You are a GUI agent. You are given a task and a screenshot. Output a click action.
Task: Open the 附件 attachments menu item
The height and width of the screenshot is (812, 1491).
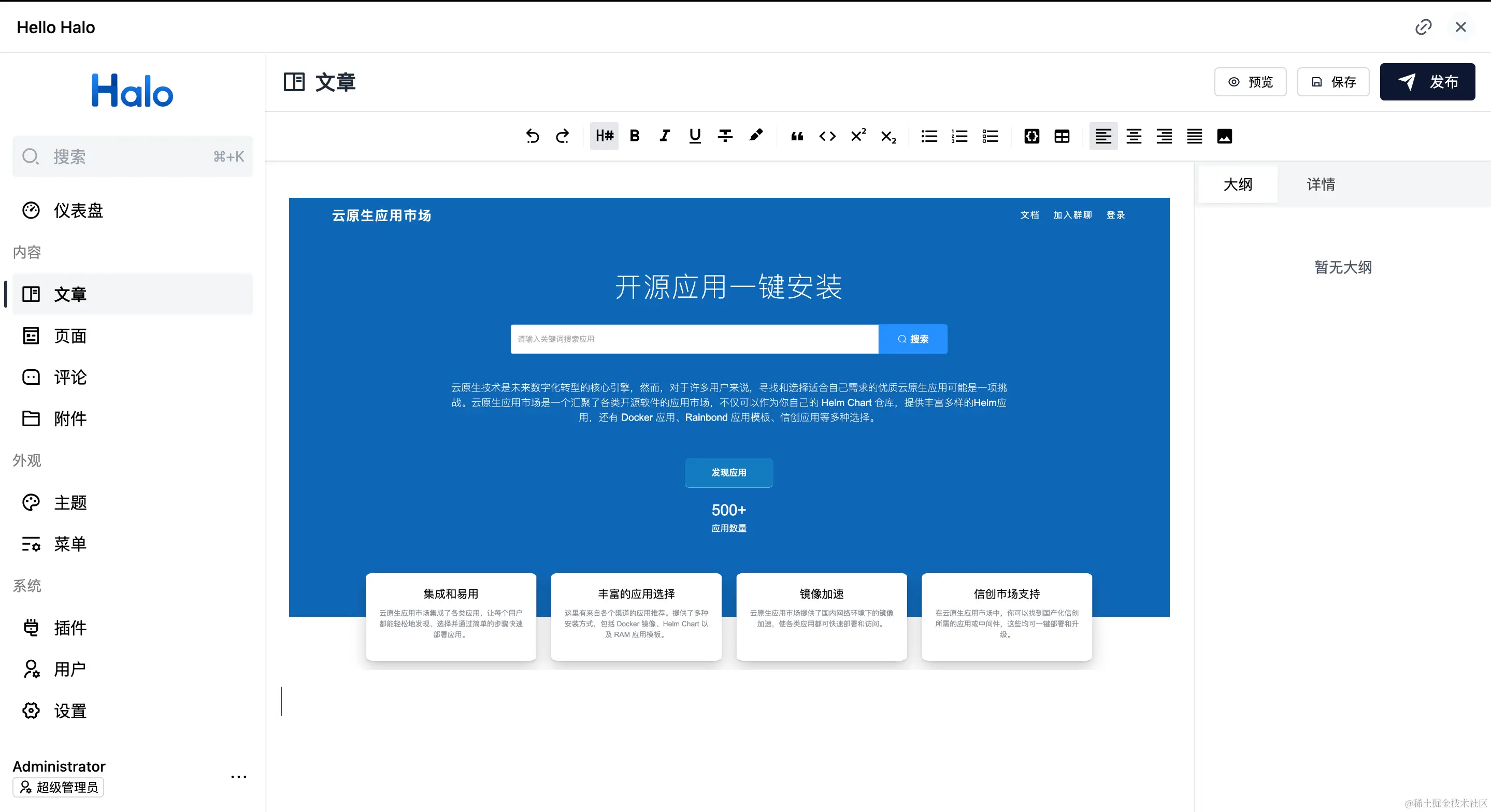click(x=133, y=418)
